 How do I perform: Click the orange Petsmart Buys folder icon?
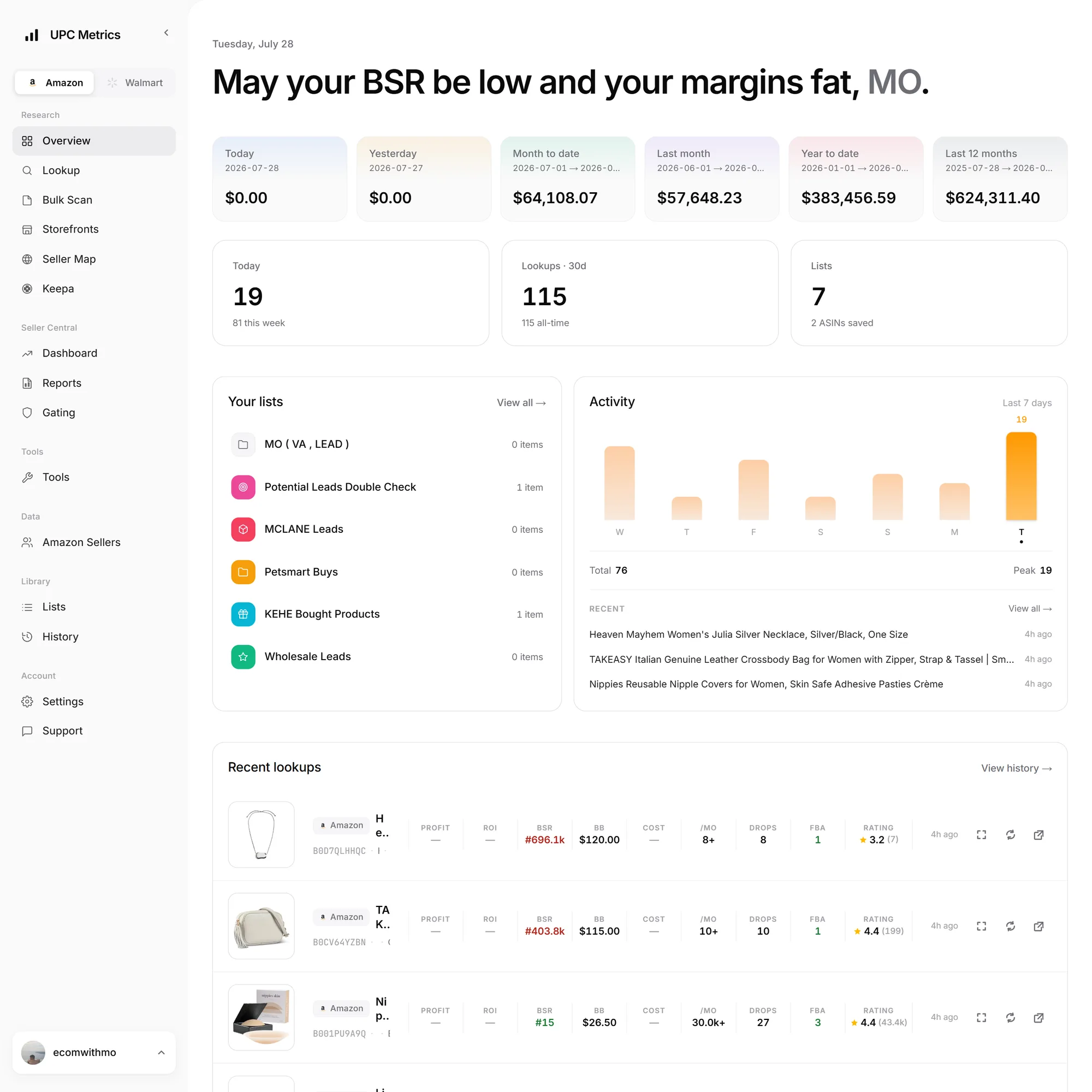(243, 572)
